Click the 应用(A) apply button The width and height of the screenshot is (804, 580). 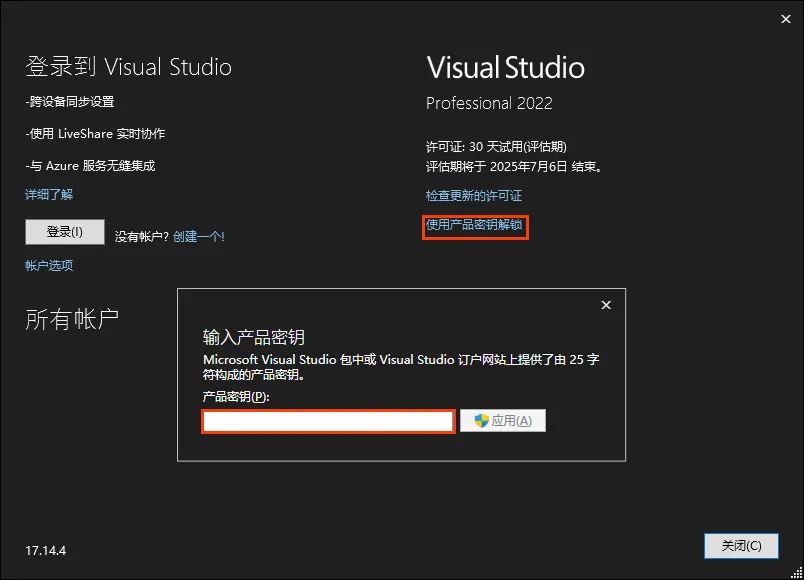(502, 421)
